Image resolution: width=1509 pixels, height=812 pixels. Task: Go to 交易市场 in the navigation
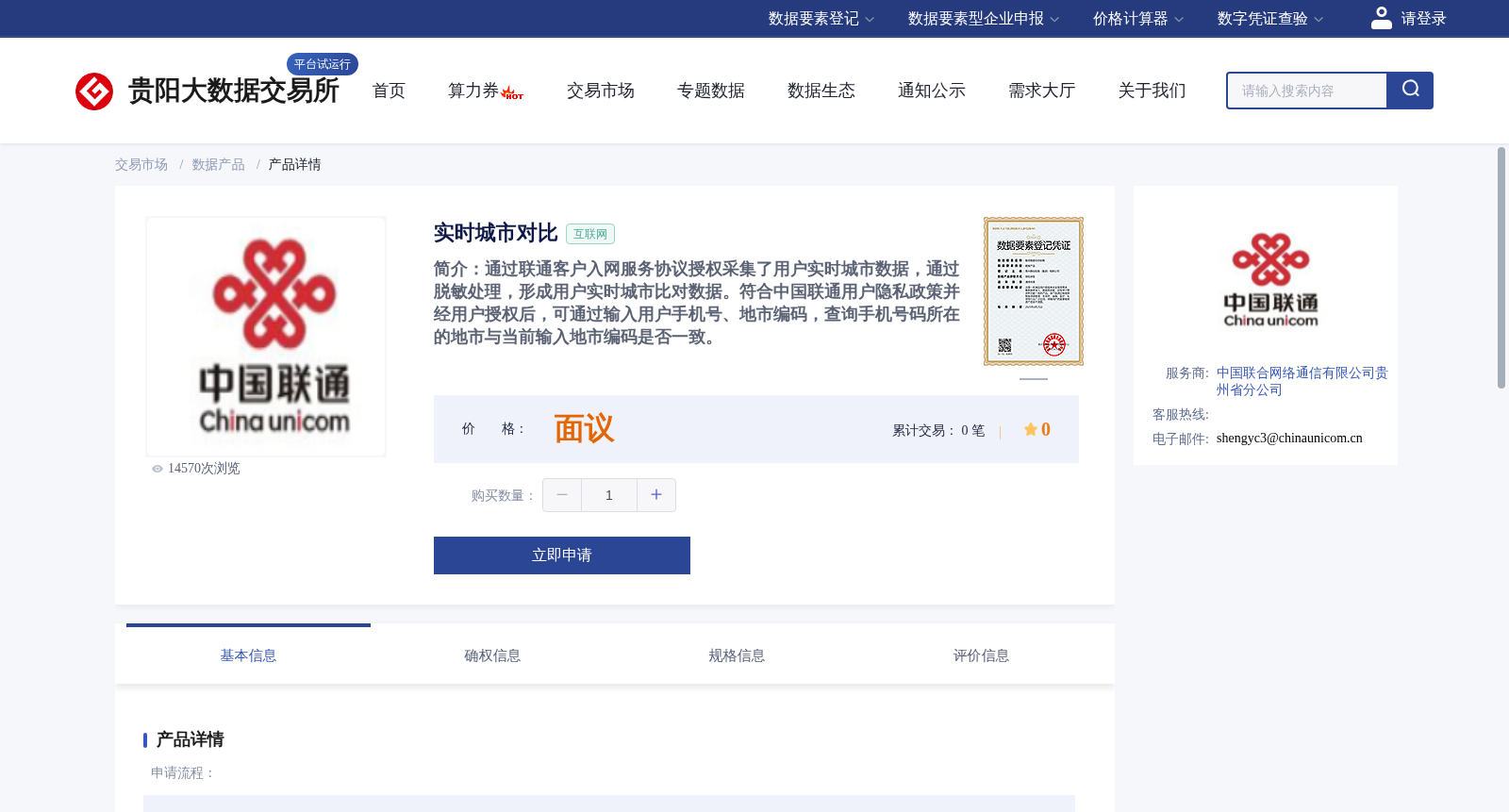click(x=601, y=91)
